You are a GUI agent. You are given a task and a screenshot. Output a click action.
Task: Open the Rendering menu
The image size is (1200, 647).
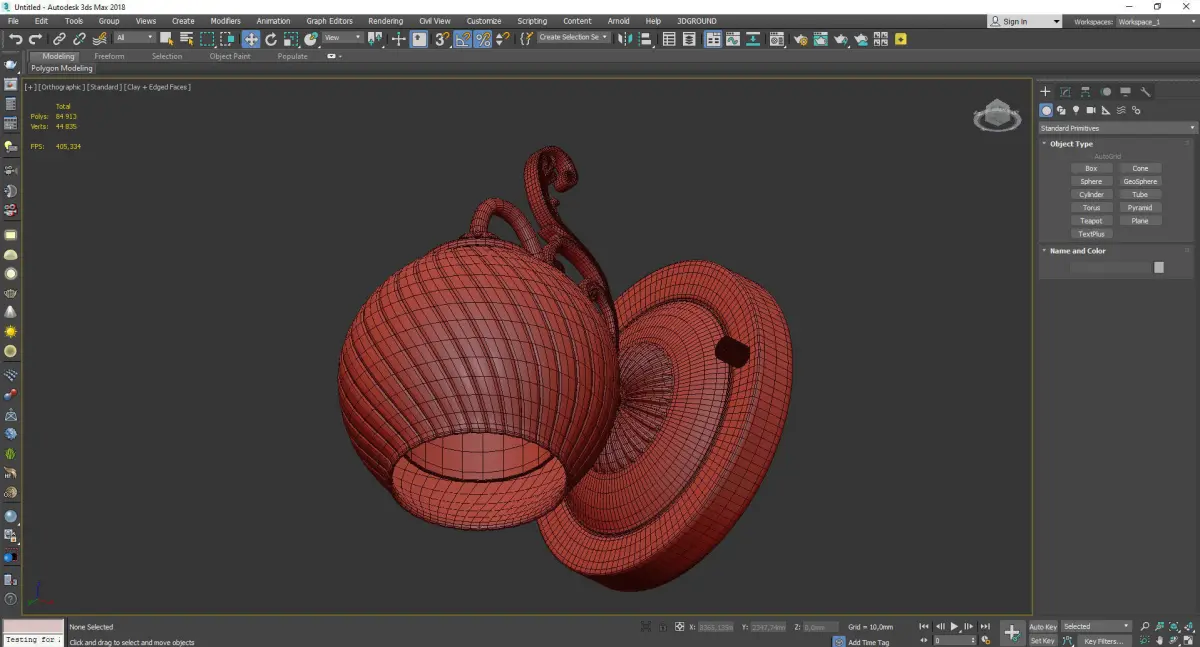386,21
